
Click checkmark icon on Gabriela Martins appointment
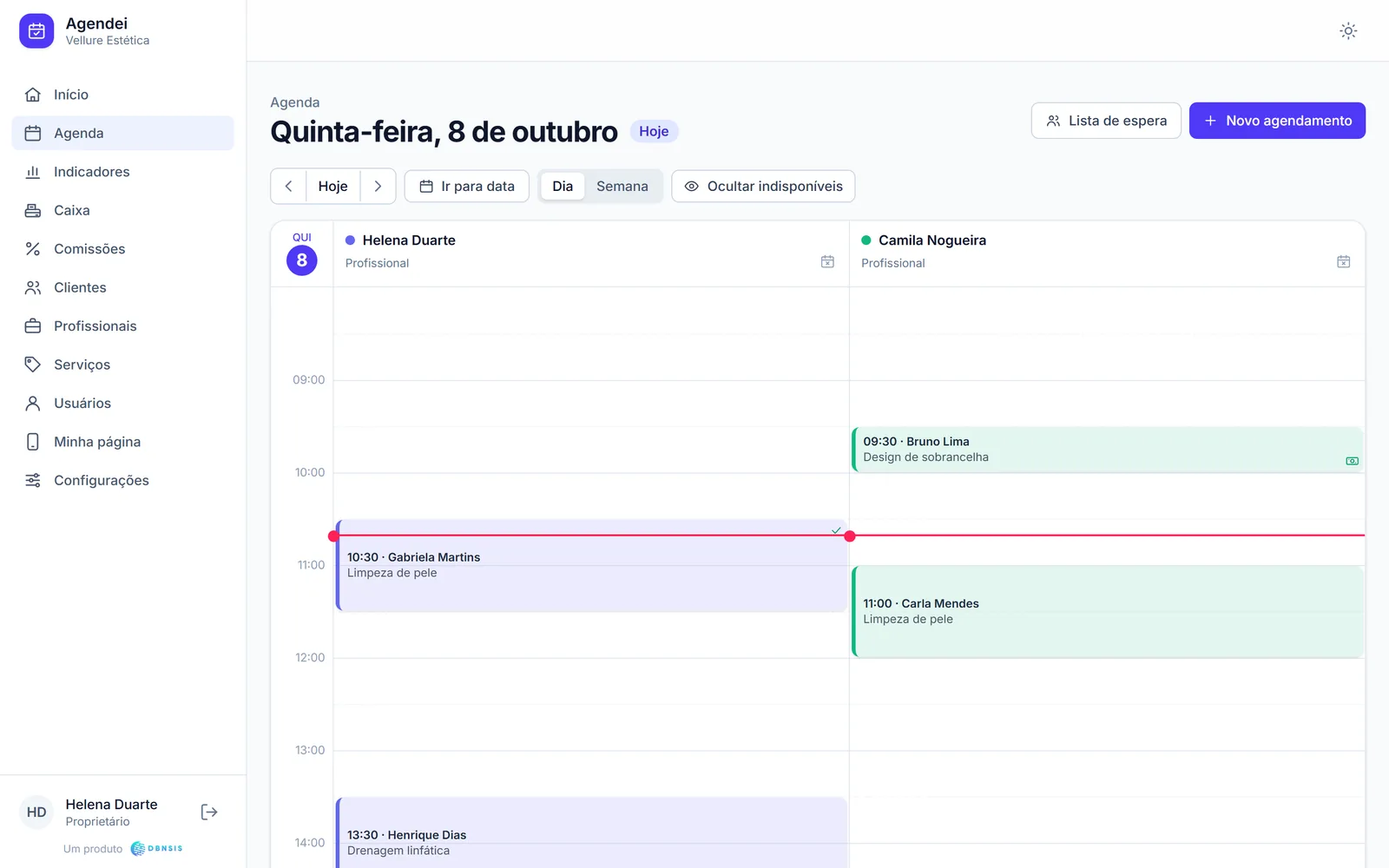pyautogui.click(x=836, y=530)
